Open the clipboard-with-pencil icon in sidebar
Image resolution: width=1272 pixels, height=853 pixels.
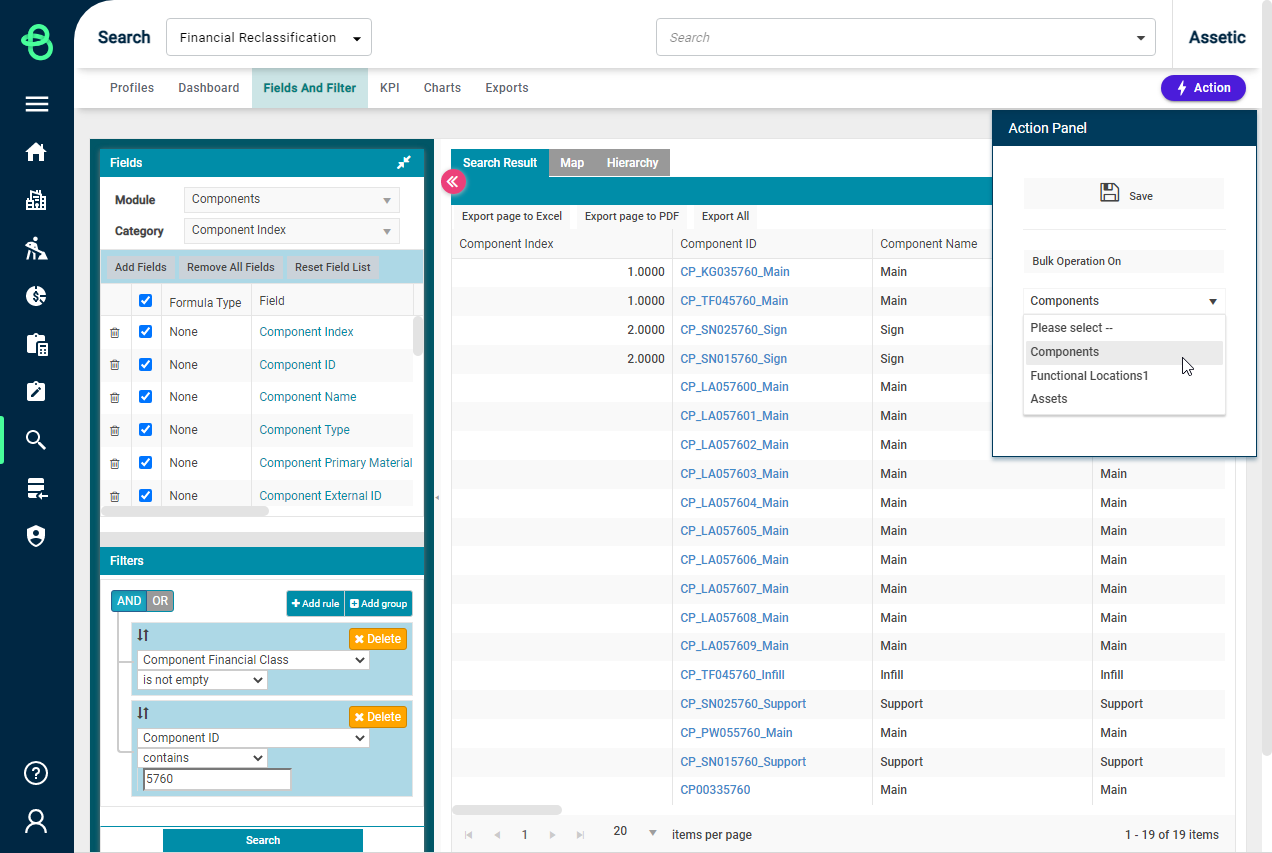coord(37,392)
